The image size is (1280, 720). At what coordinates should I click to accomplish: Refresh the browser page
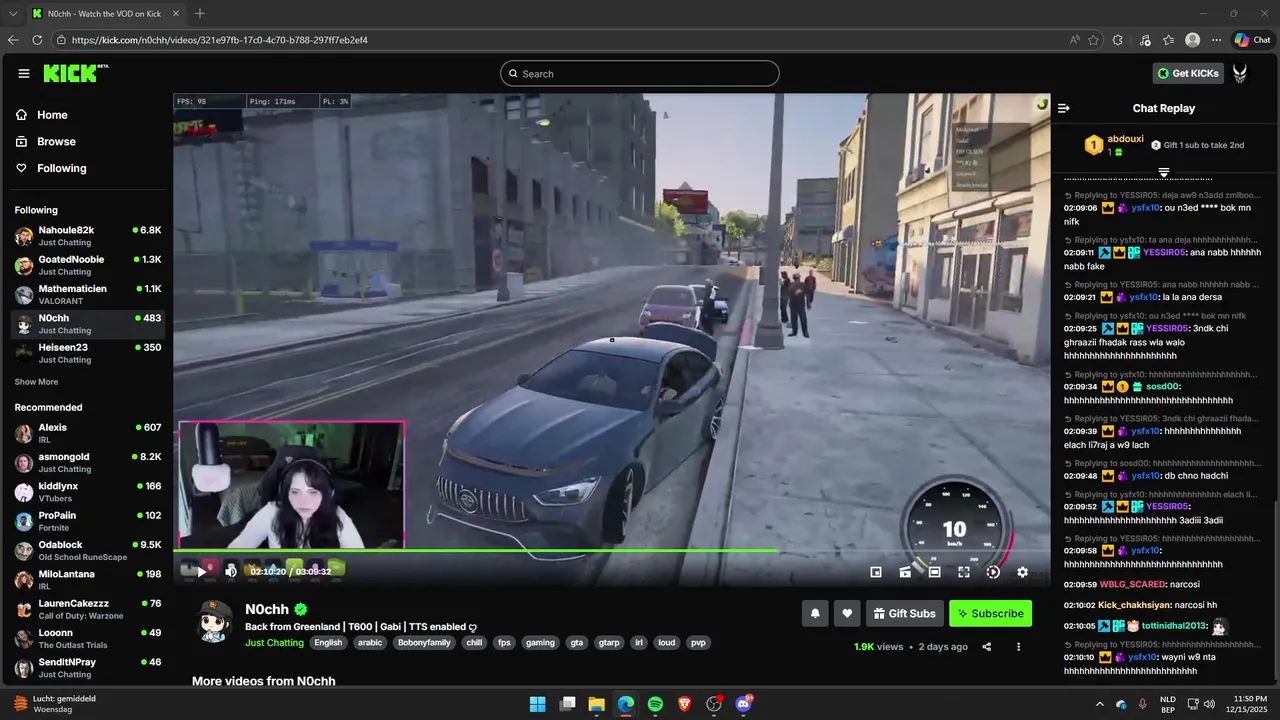click(37, 40)
